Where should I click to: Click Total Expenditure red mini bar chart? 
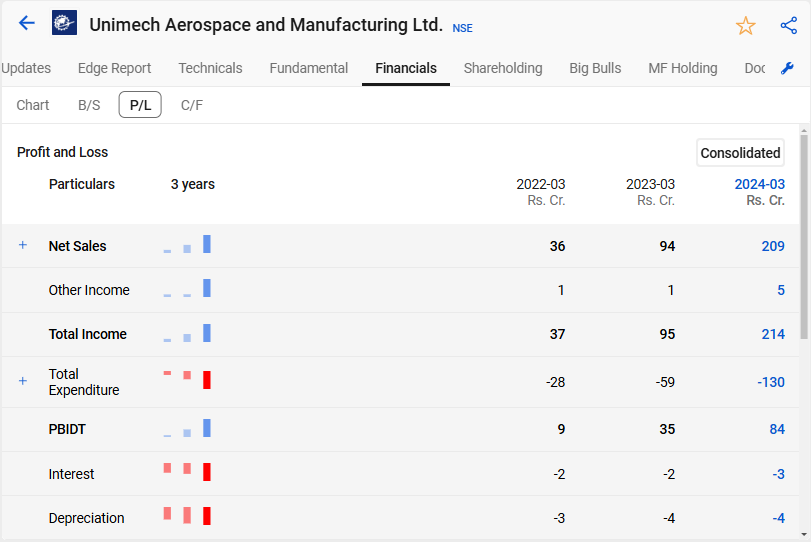point(187,380)
